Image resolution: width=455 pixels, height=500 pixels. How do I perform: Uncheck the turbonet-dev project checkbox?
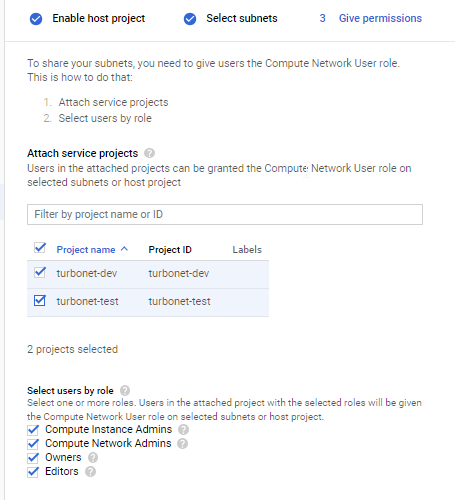coord(40,272)
